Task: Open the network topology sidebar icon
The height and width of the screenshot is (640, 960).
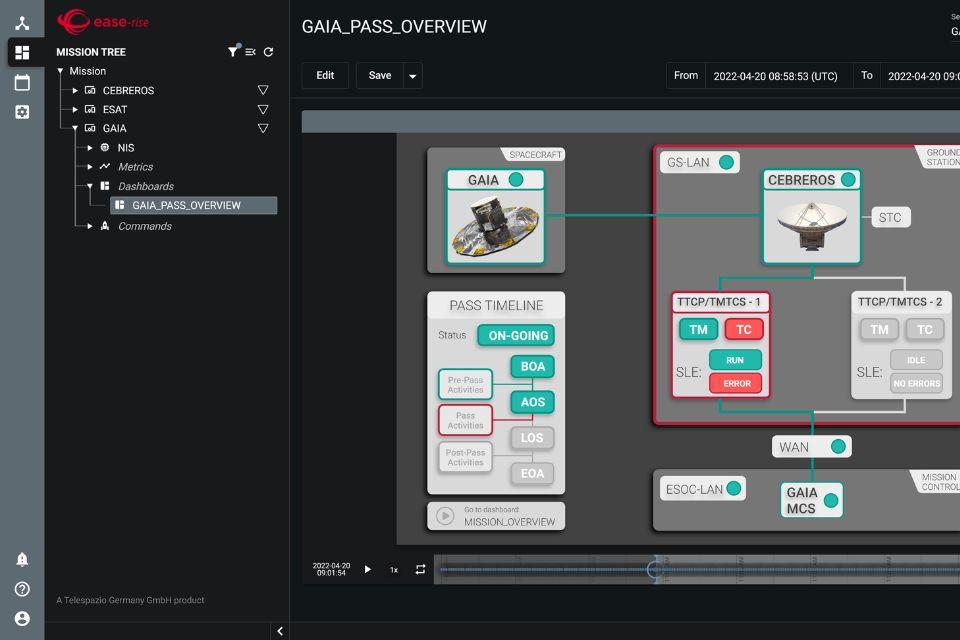Action: click(x=22, y=23)
